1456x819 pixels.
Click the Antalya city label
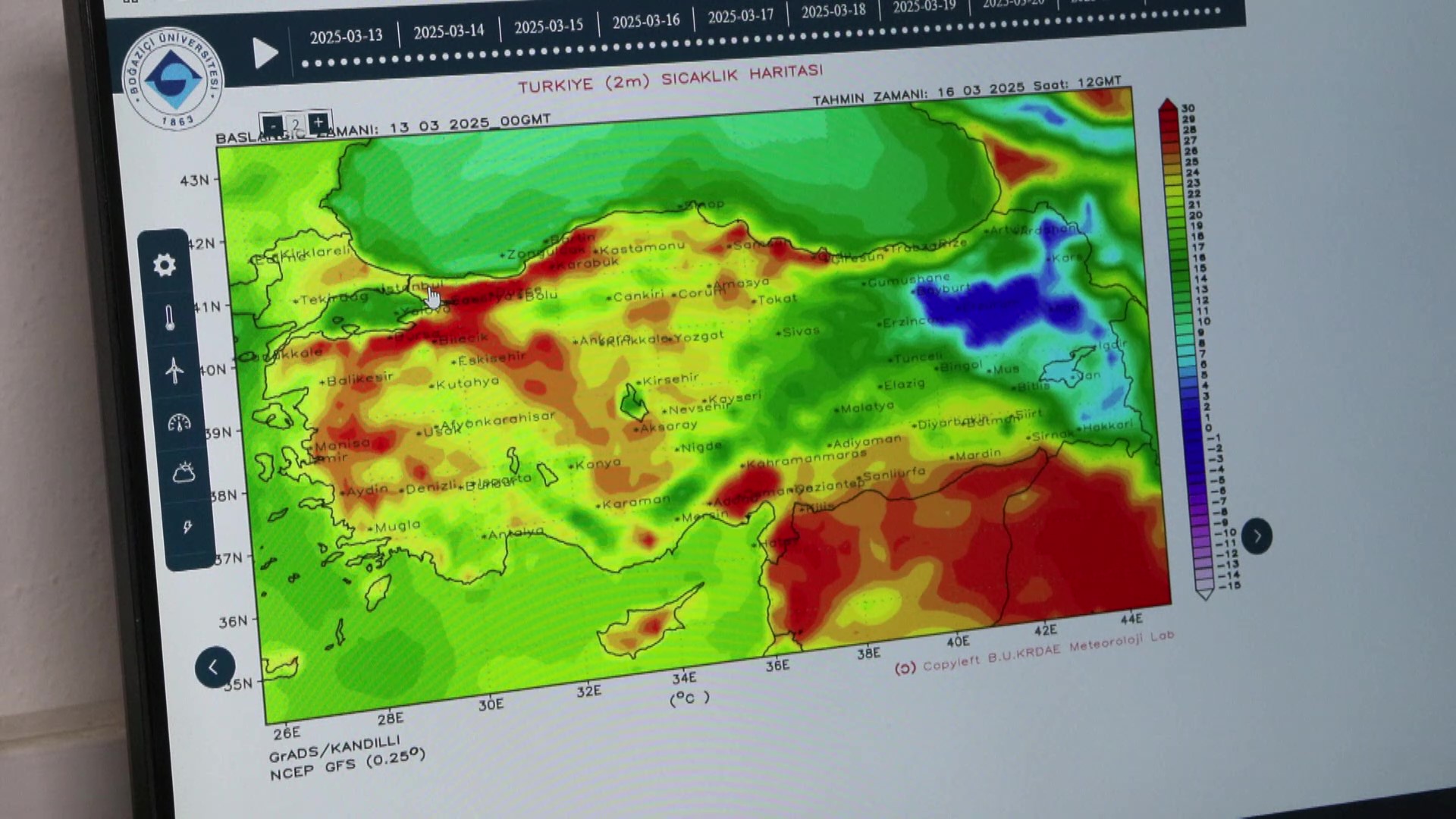click(x=513, y=533)
